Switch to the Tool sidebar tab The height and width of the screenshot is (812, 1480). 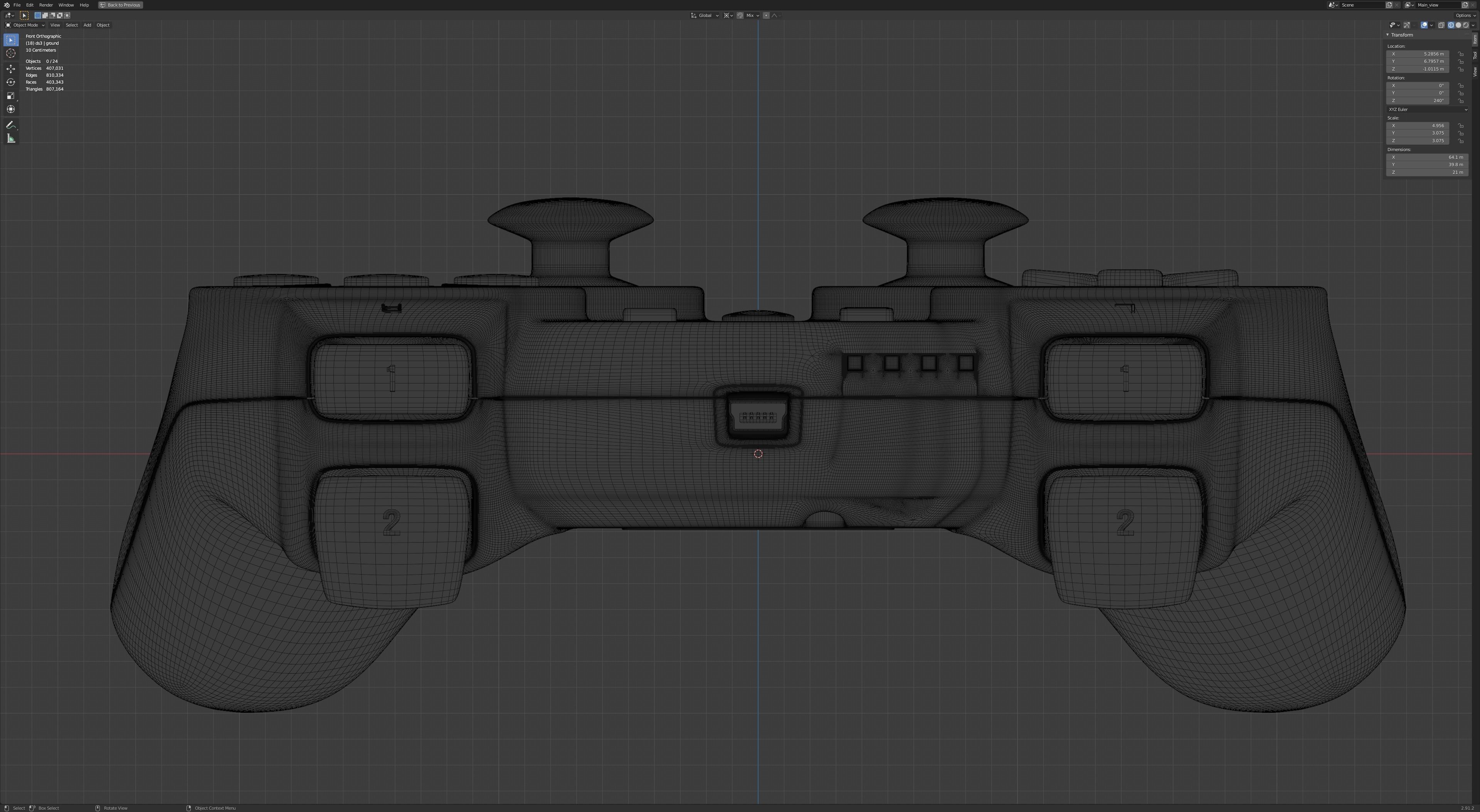click(1475, 55)
